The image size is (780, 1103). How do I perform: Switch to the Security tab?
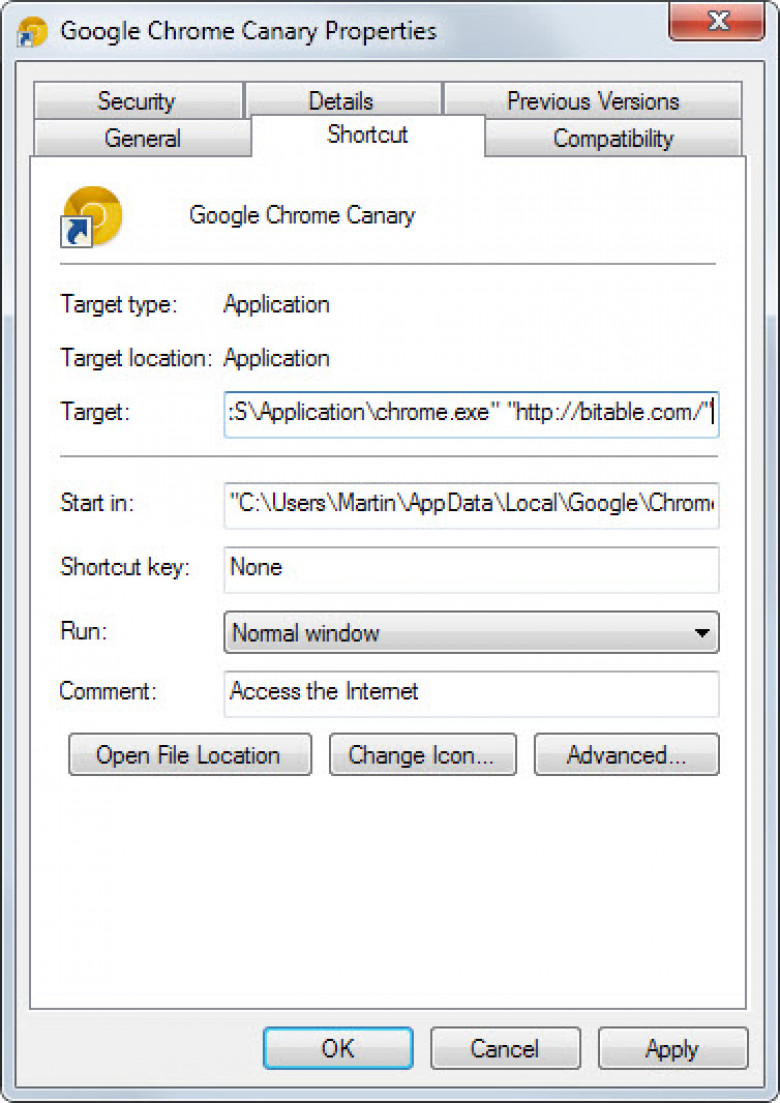point(138,101)
